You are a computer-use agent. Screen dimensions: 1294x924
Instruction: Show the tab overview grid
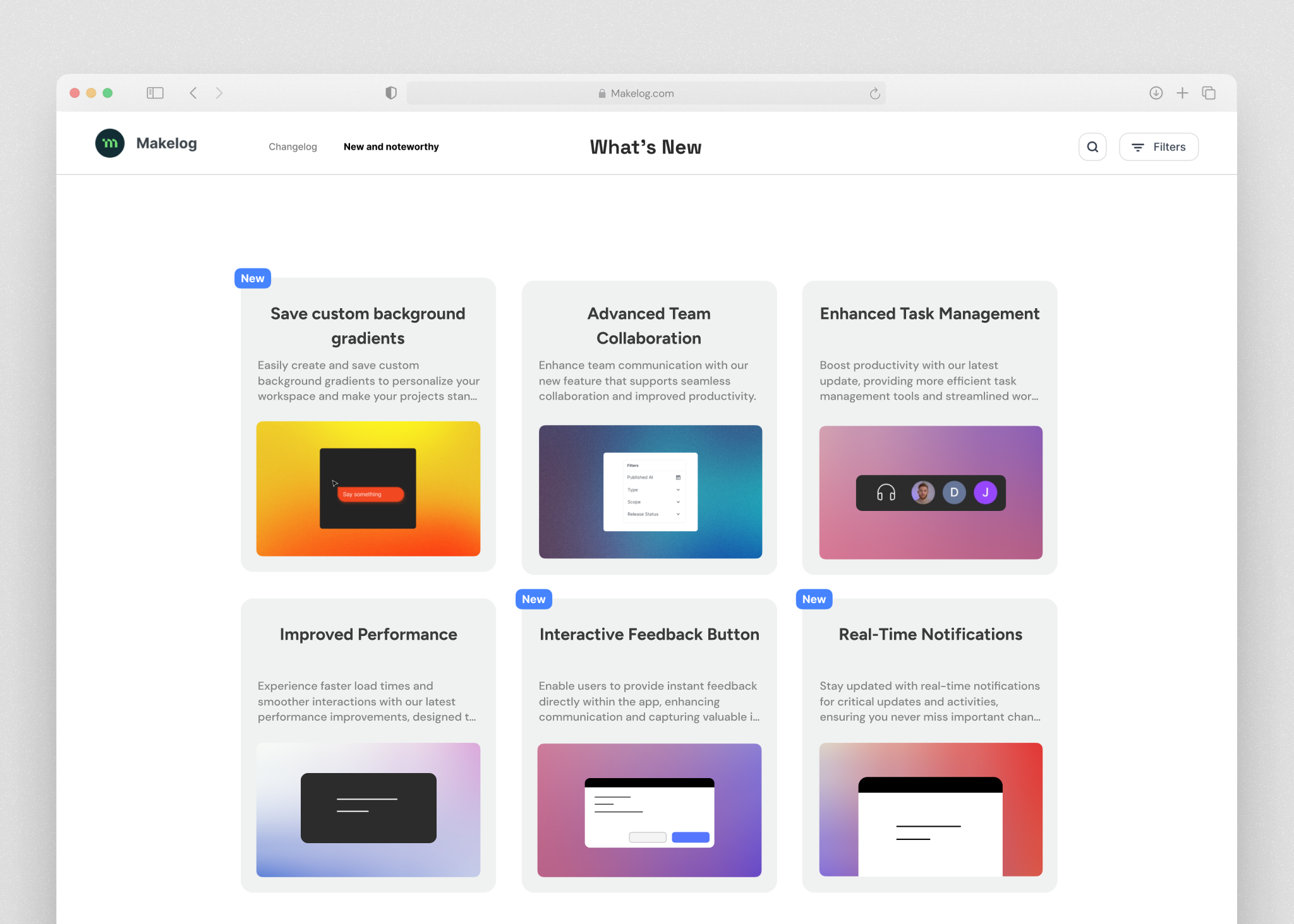click(x=1209, y=93)
